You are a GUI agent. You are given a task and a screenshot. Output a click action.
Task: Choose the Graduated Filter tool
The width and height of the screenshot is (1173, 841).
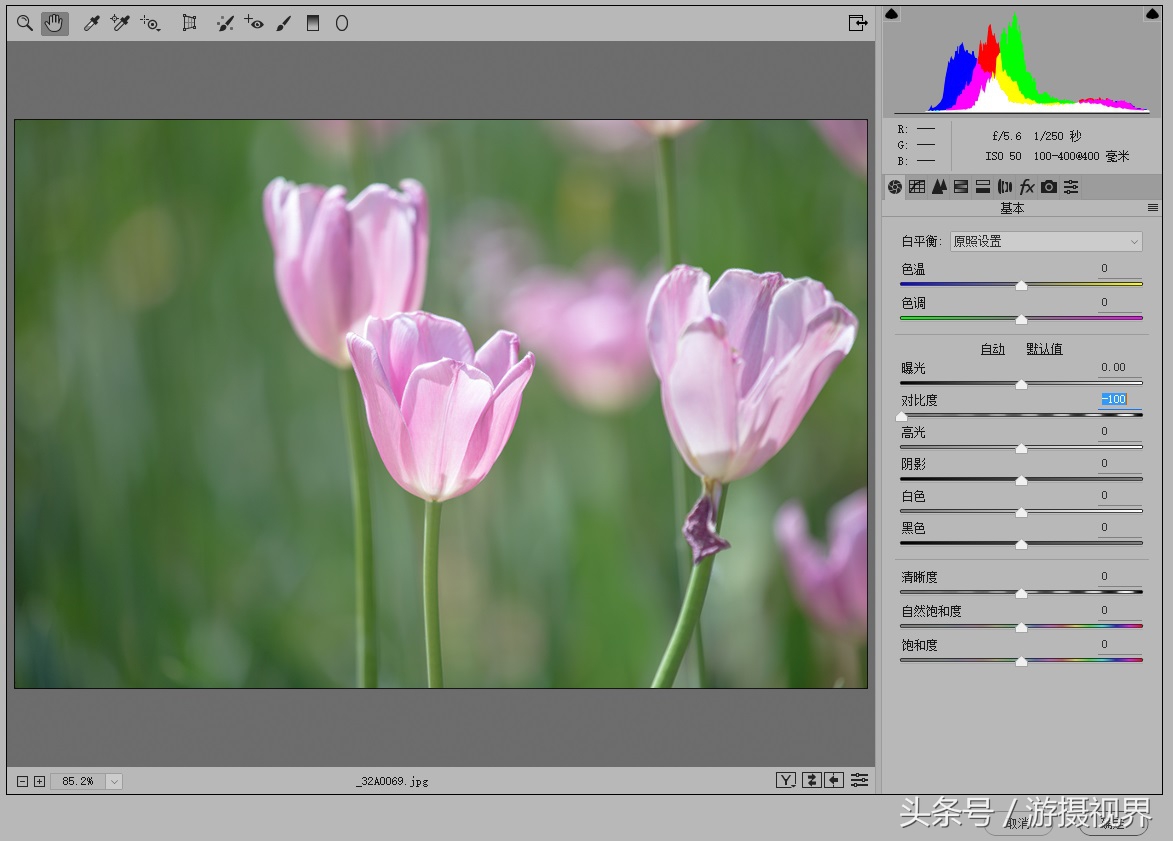pyautogui.click(x=313, y=23)
